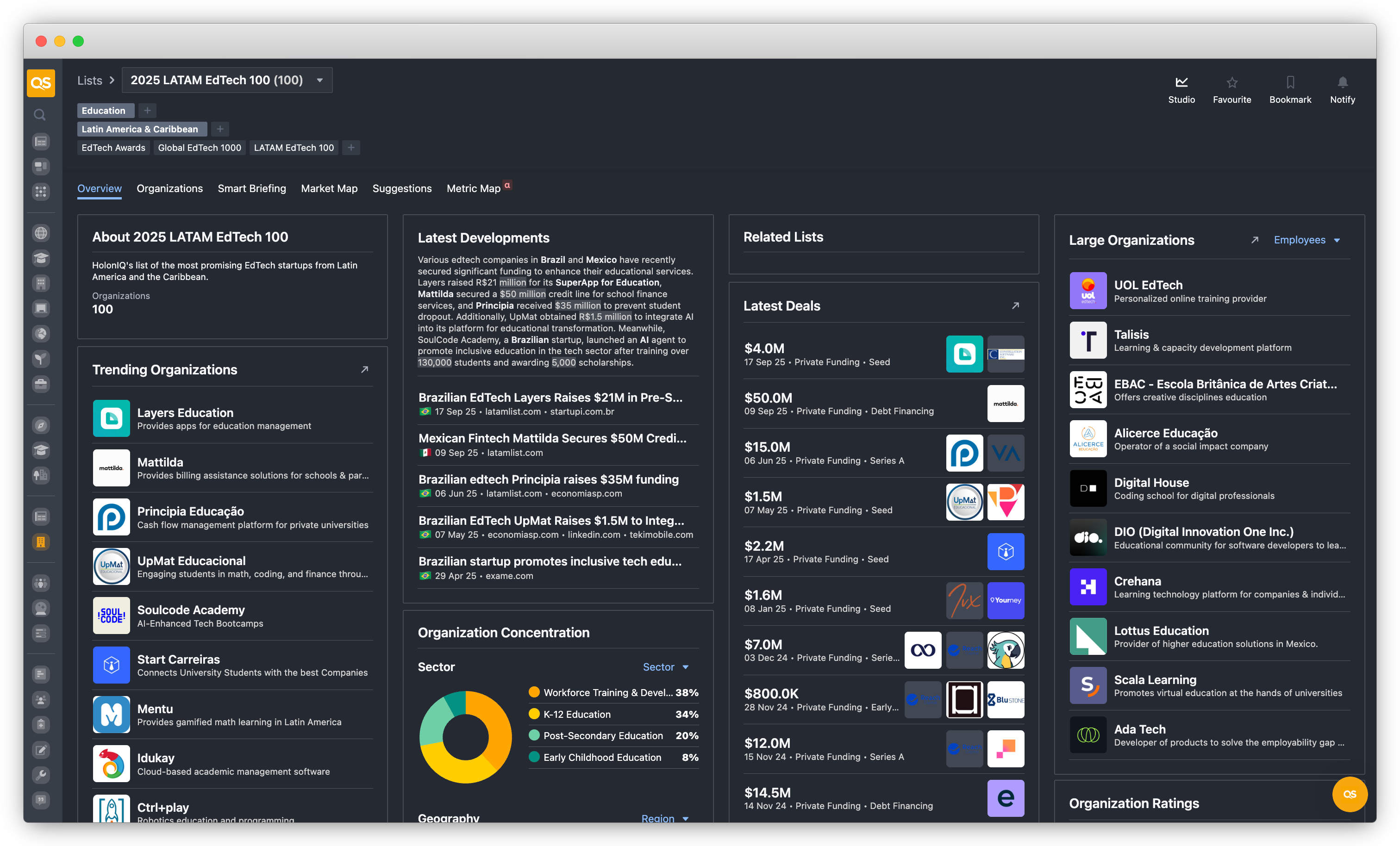
Task: Expand the Sector dropdown in Organization Concentration
Action: 665,667
